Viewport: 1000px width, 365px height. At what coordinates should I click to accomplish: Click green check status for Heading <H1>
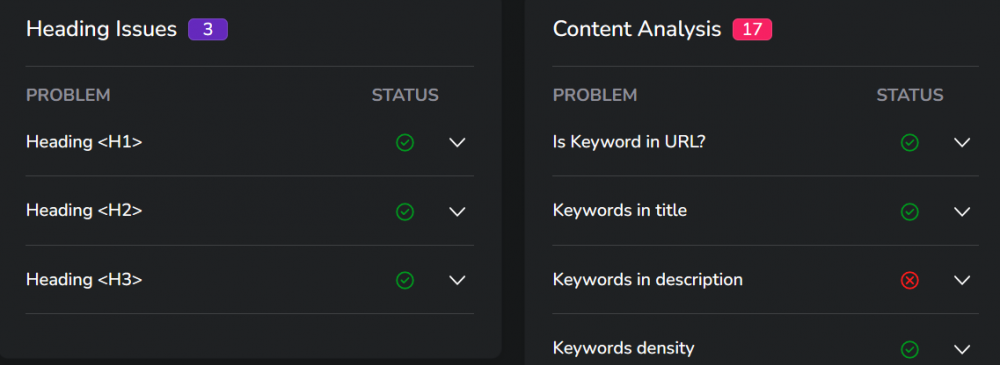click(405, 142)
